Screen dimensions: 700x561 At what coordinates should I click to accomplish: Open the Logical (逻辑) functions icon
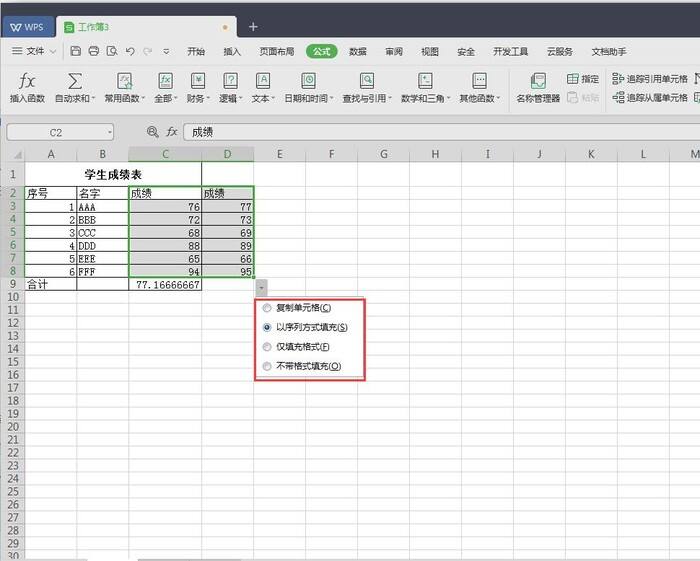[x=230, y=81]
